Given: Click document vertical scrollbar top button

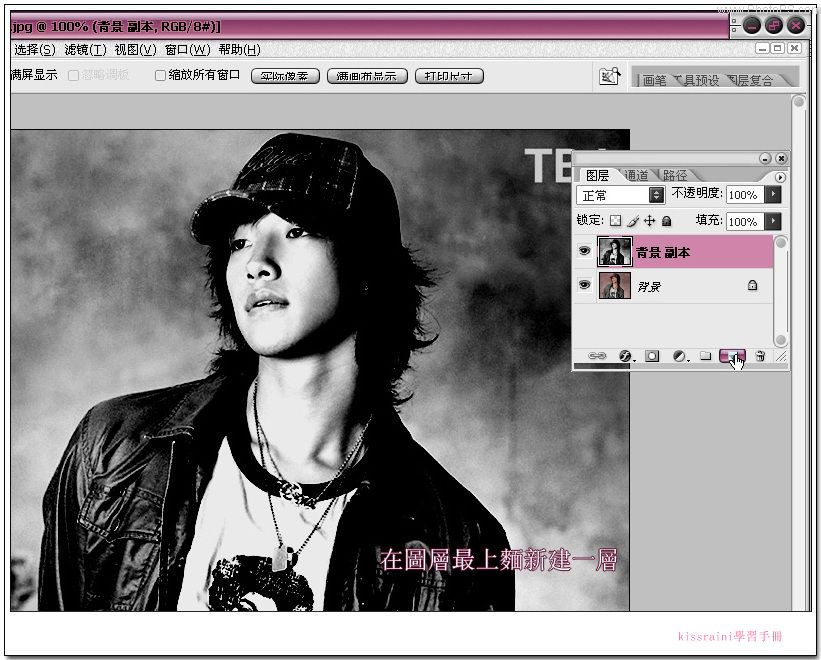Looking at the screenshot, I should click(x=798, y=102).
